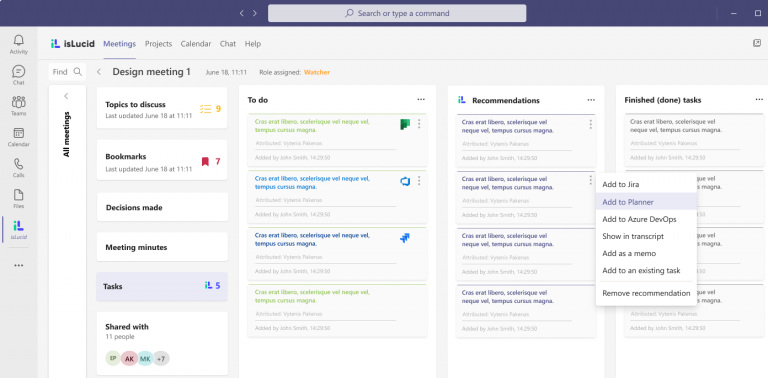Open Meeting minutes card
The image size is (768, 378).
(x=162, y=247)
